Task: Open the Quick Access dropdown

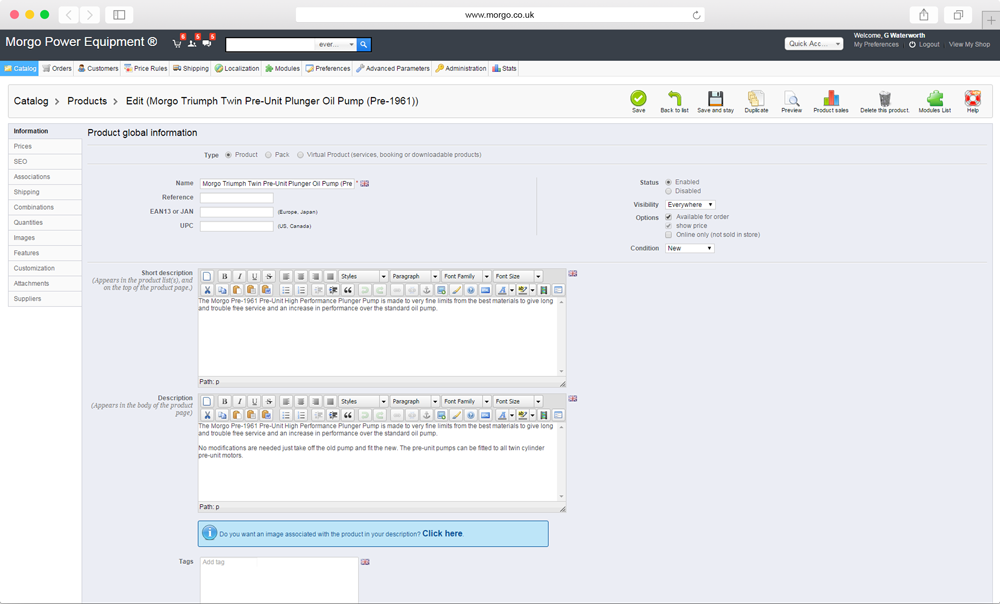Action: (814, 43)
